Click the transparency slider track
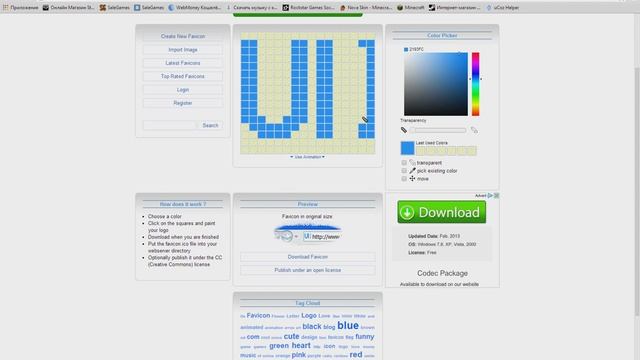640x360 pixels. [x=438, y=130]
